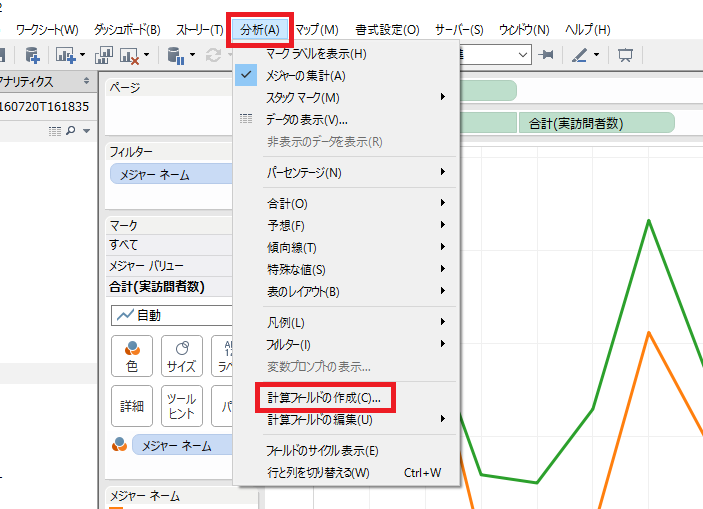Expand the スタック マーク(M) submenu

coord(346,98)
